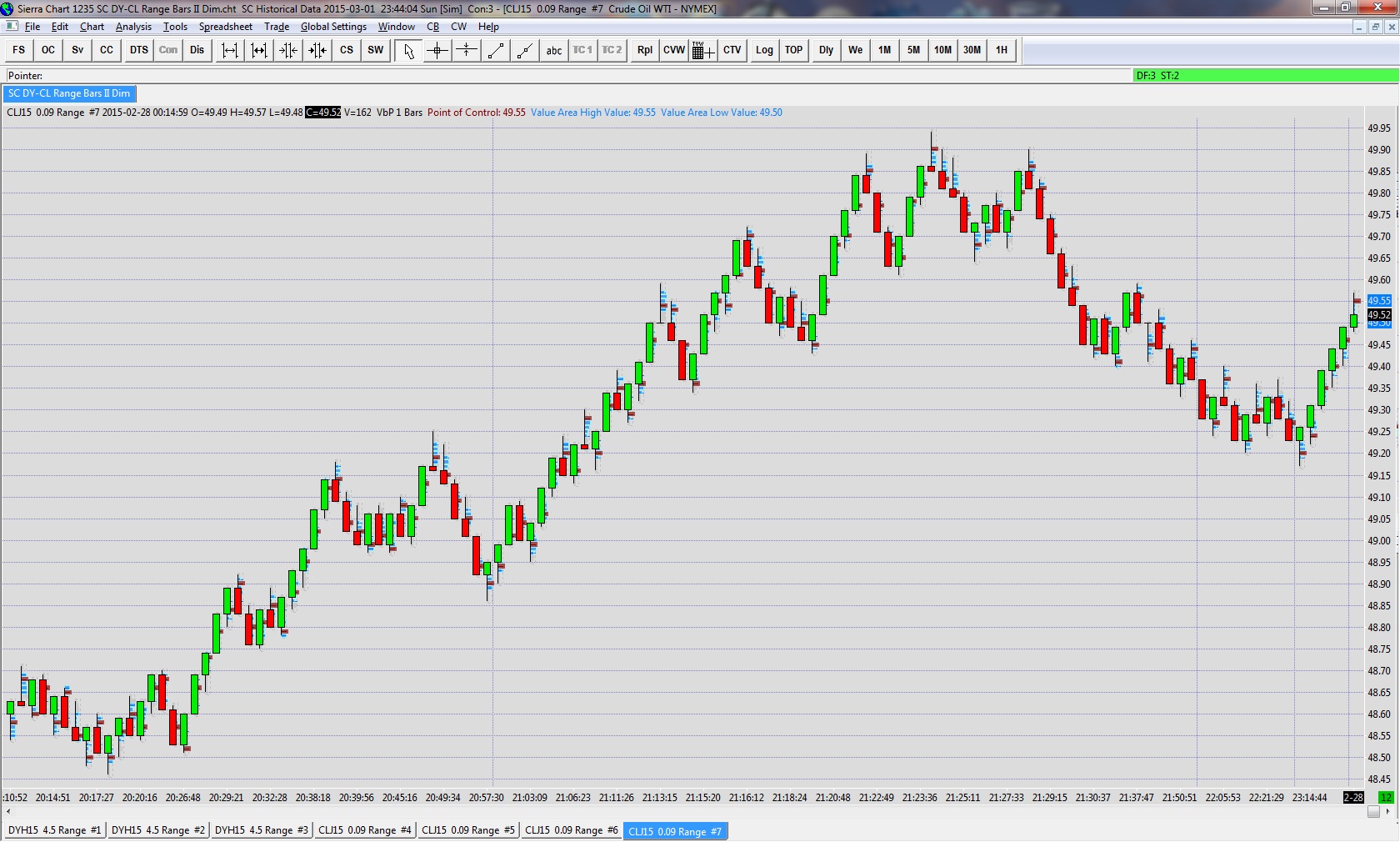The width and height of the screenshot is (1400, 842).
Task: Open the Trade menu
Action: [x=277, y=27]
